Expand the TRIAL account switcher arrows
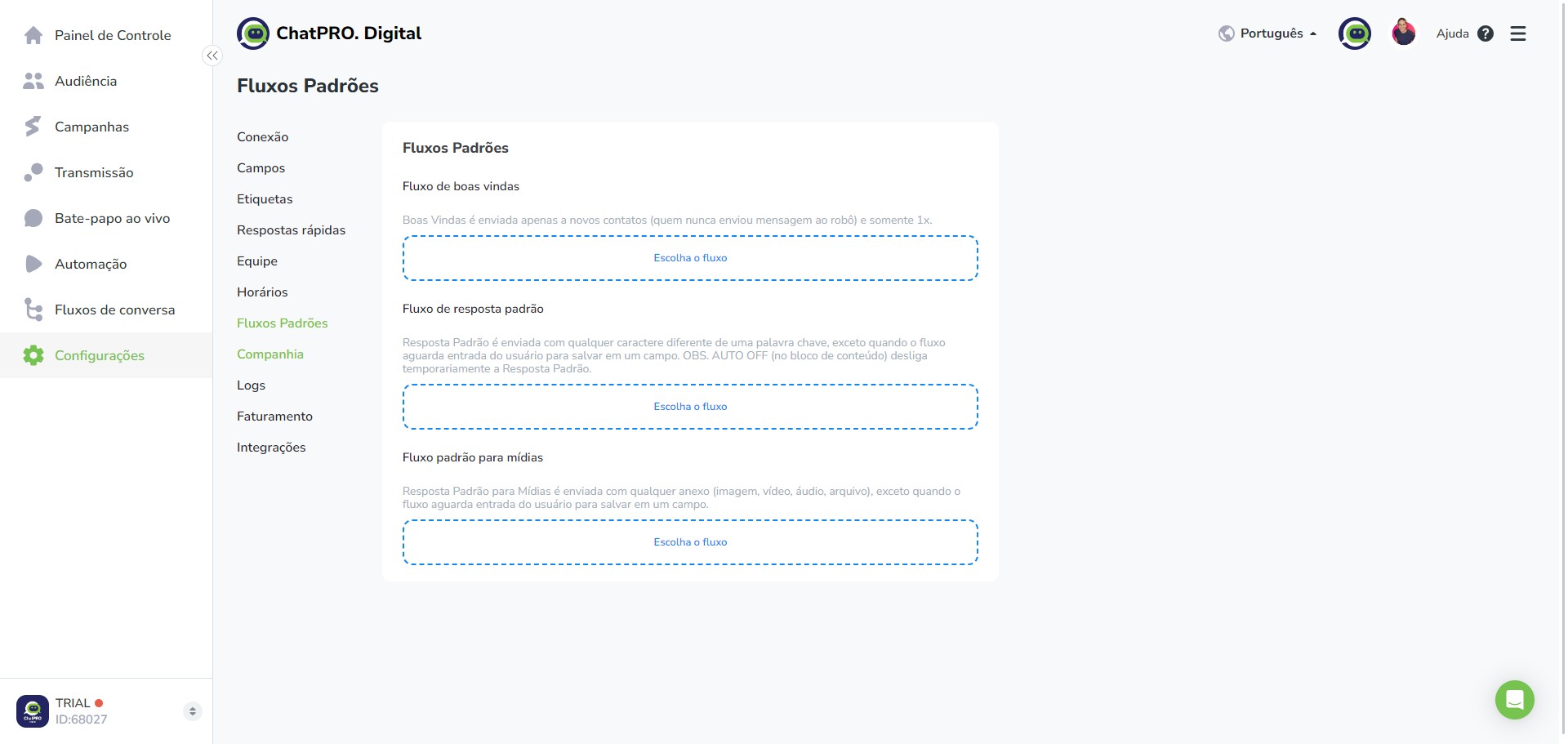 click(192, 711)
